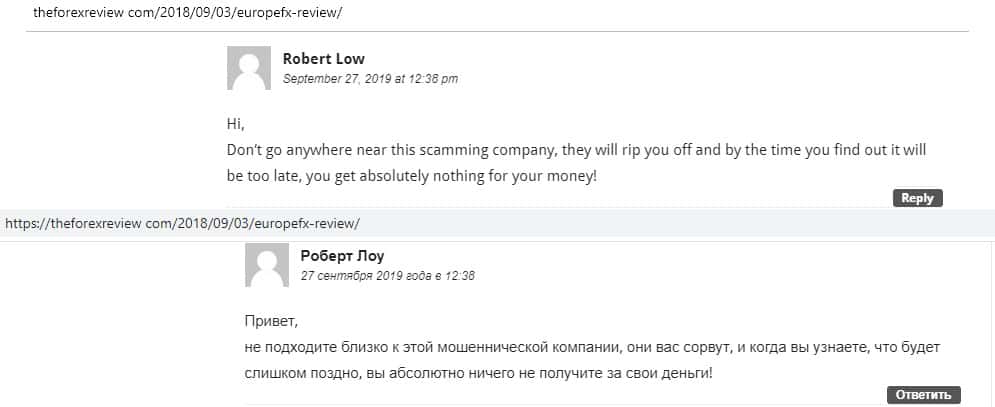
Task: Click the 27 сентября 2019 timestamp
Action: (387, 275)
